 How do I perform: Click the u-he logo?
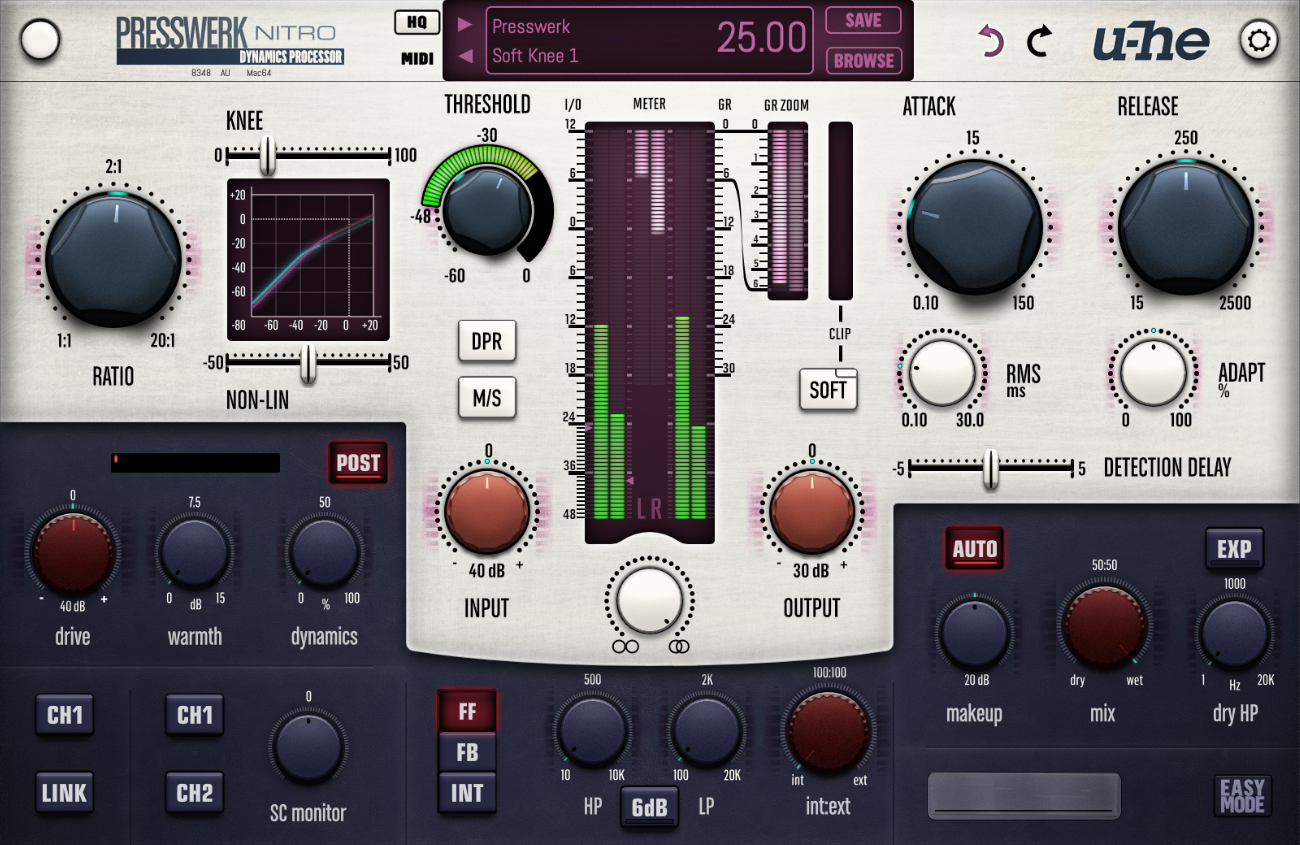[1150, 41]
